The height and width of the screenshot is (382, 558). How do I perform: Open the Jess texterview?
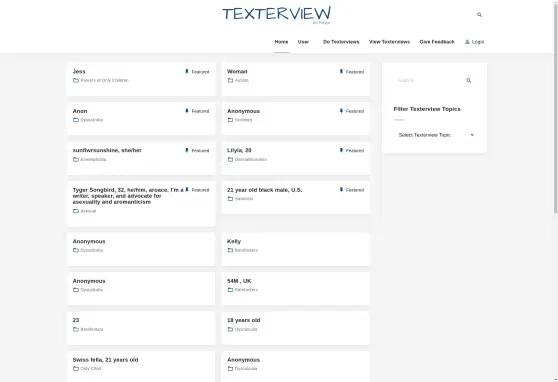point(79,72)
